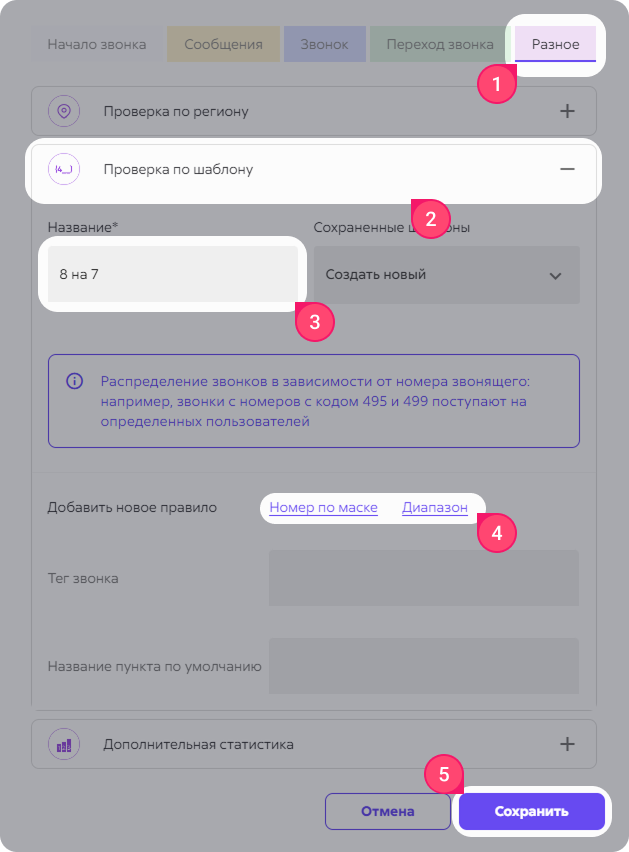
Task: Open the Сообщения tab
Action: pyautogui.click(x=223, y=44)
